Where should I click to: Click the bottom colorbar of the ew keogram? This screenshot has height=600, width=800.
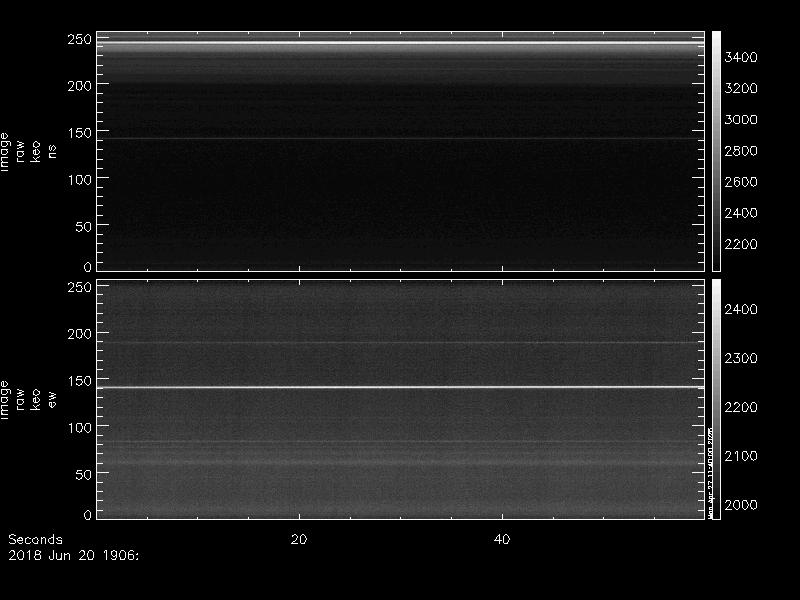(716, 399)
